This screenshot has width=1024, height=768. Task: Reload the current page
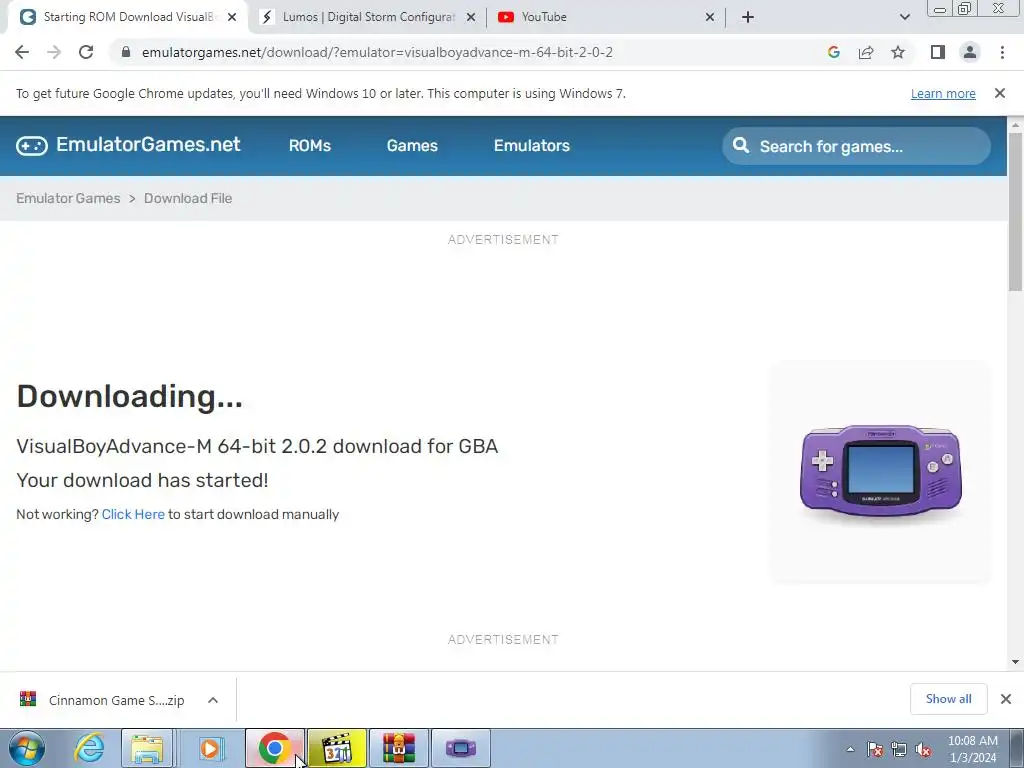(x=86, y=52)
